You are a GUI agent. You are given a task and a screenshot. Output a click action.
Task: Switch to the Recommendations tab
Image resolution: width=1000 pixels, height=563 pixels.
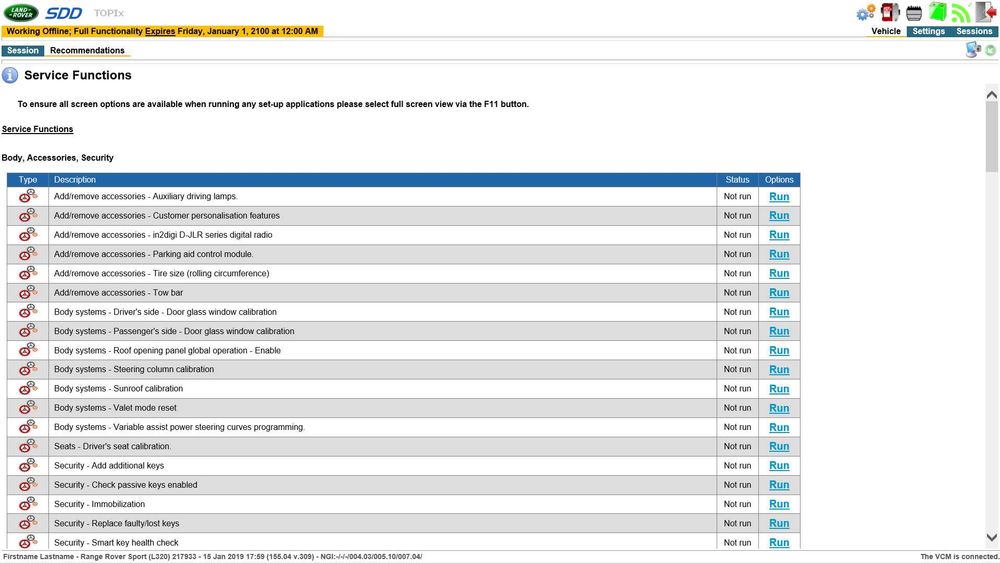pyautogui.click(x=87, y=50)
